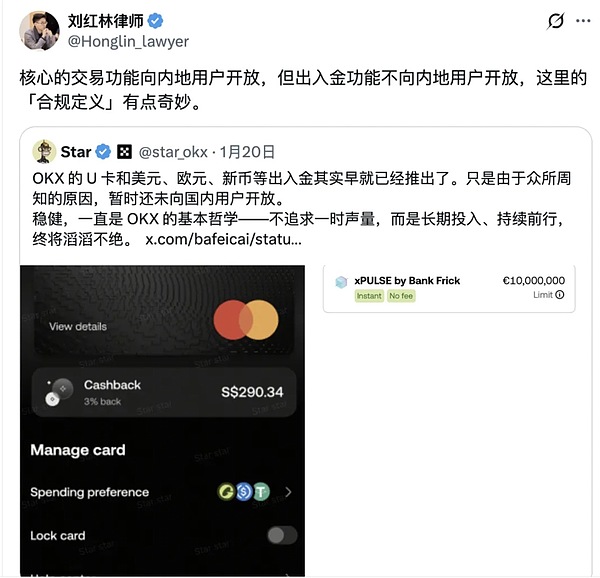Click the Instant tag under xPULSE
Image resolution: width=600 pixels, height=578 pixels.
pyautogui.click(x=369, y=296)
